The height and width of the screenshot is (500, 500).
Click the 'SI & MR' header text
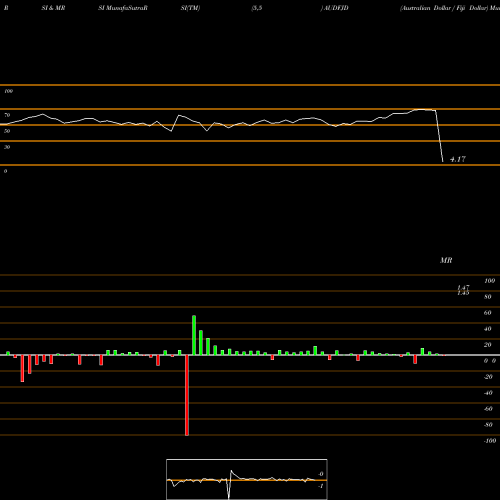pos(53,8)
